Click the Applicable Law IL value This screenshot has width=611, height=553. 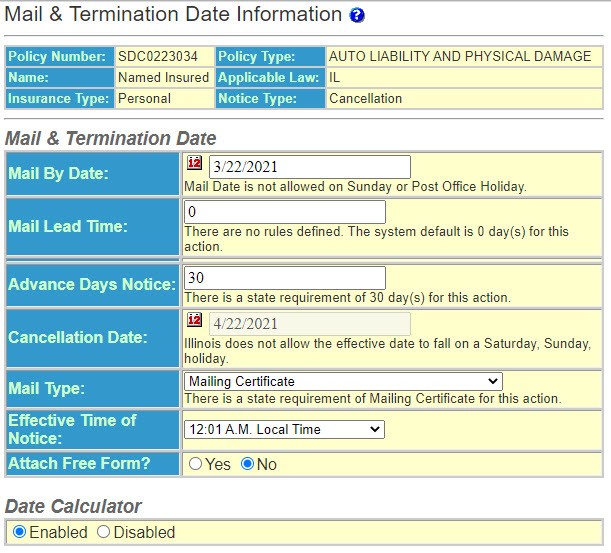tap(334, 77)
